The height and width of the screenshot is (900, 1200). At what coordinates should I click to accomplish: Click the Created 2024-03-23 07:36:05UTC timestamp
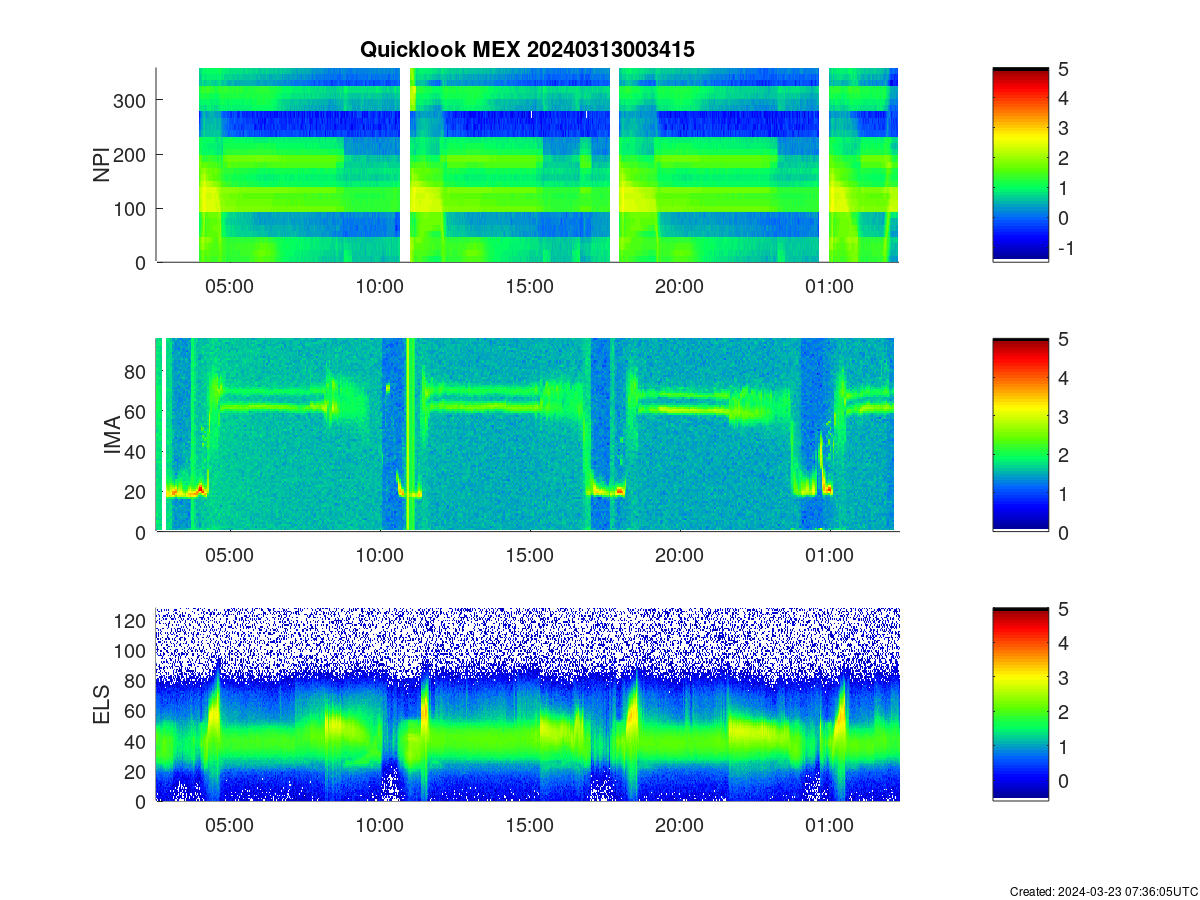click(x=1103, y=891)
